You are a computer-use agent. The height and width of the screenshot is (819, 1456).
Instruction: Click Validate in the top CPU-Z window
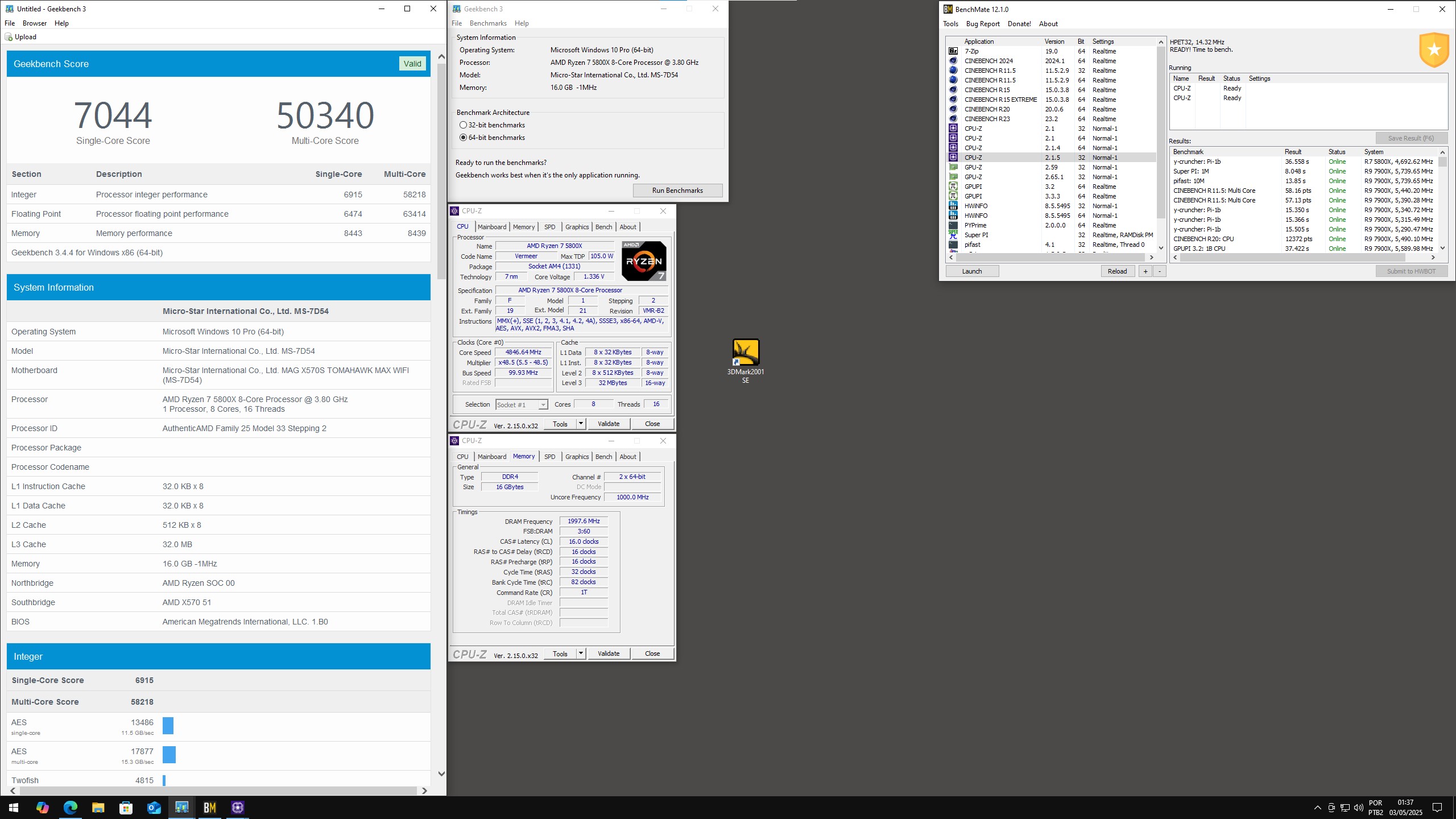(609, 424)
